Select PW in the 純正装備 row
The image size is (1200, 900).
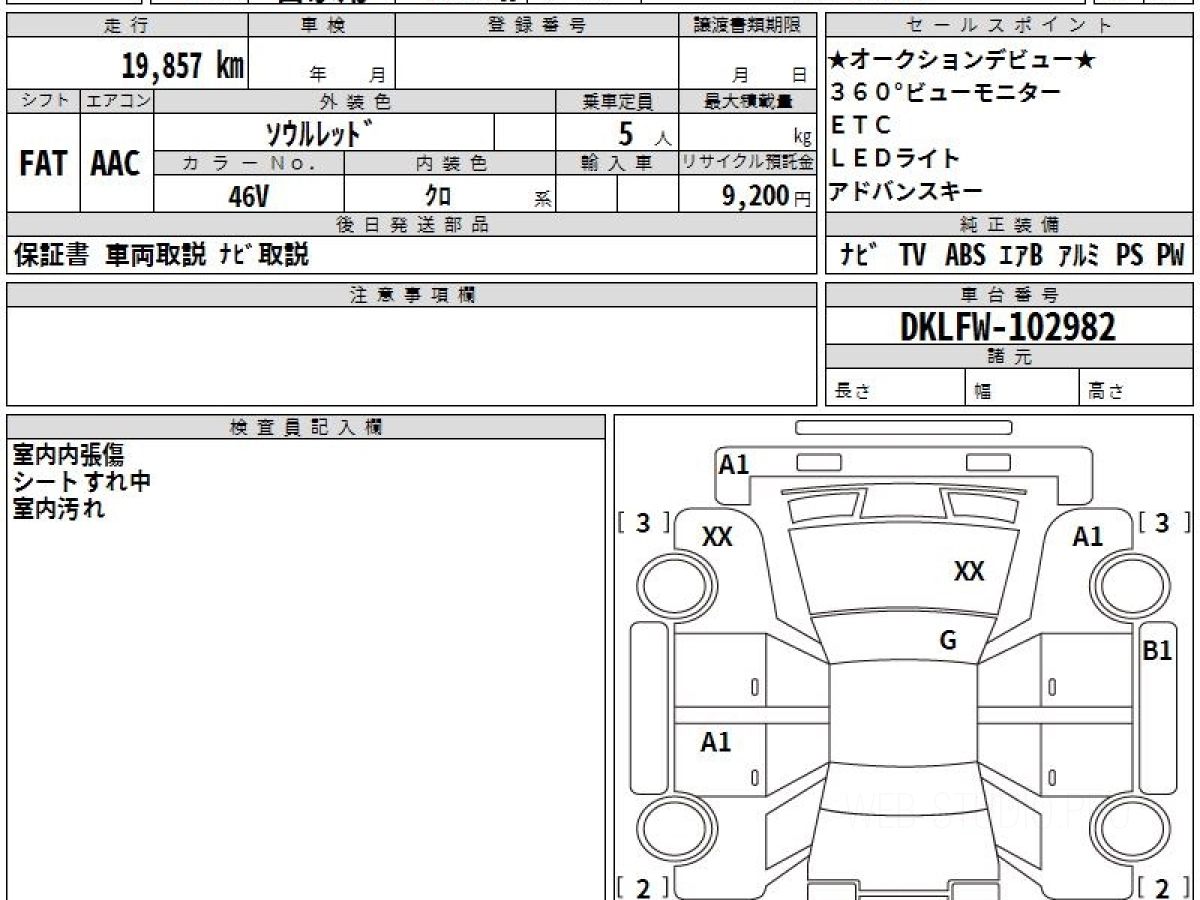(x=1170, y=256)
